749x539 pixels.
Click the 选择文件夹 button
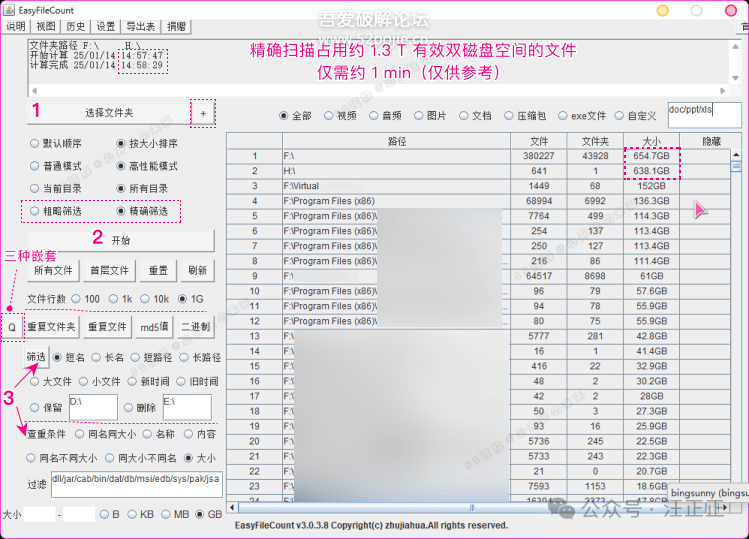point(109,113)
